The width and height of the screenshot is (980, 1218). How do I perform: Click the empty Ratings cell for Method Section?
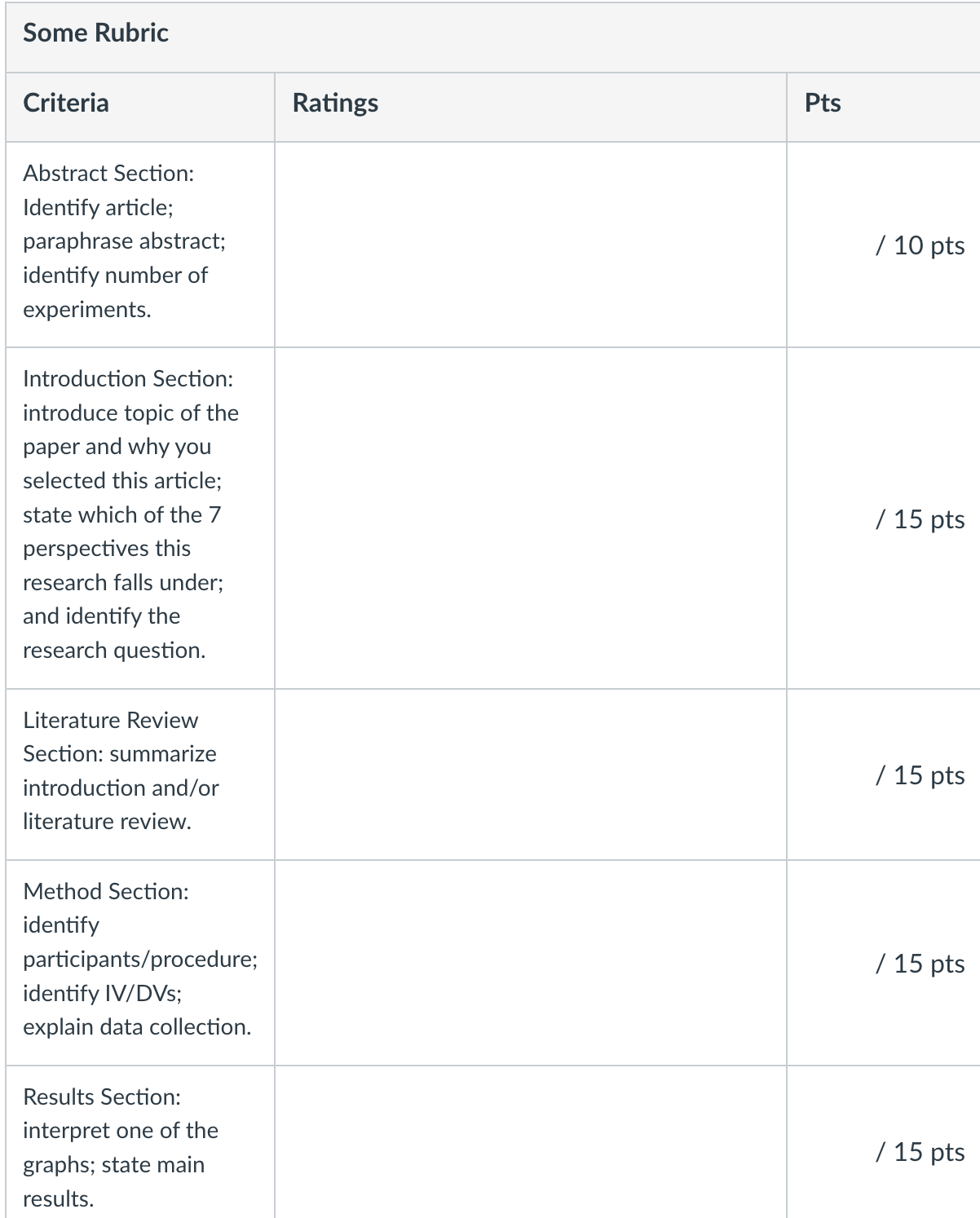click(x=531, y=963)
